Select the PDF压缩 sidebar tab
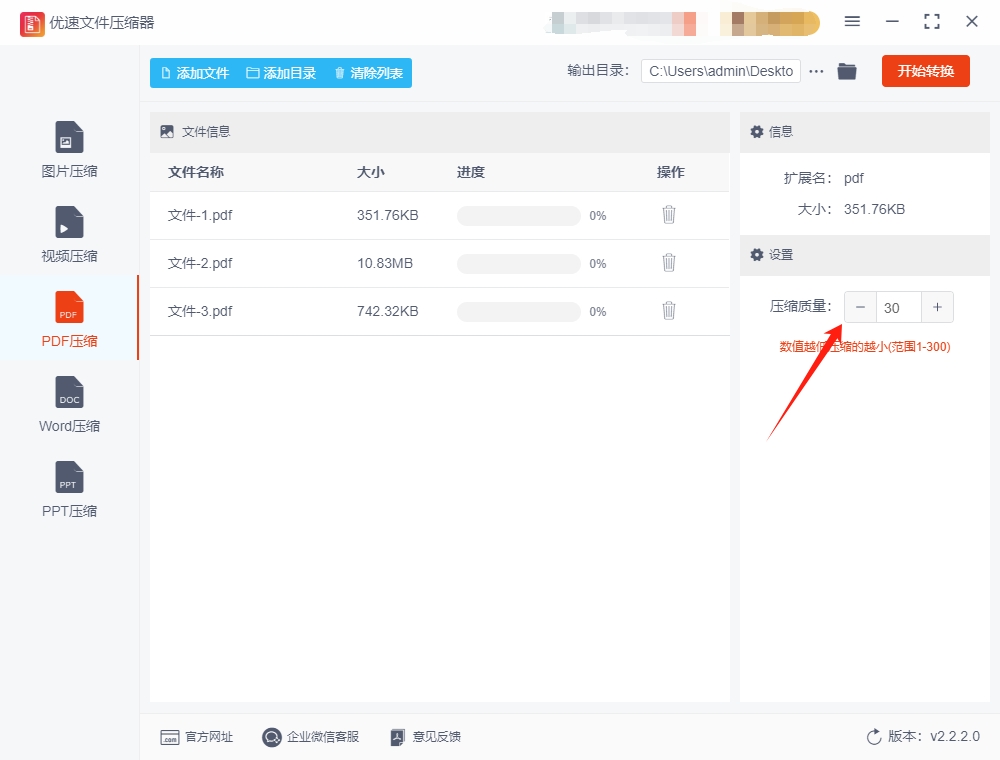The height and width of the screenshot is (760, 1000). coord(69,319)
